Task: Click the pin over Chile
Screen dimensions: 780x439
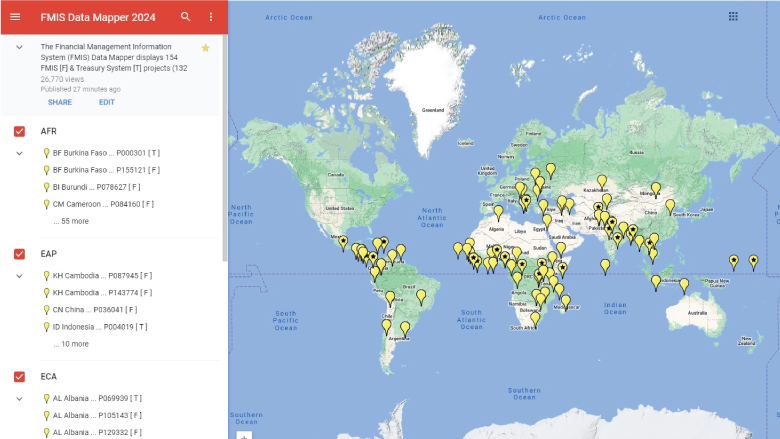Action: coord(387,327)
